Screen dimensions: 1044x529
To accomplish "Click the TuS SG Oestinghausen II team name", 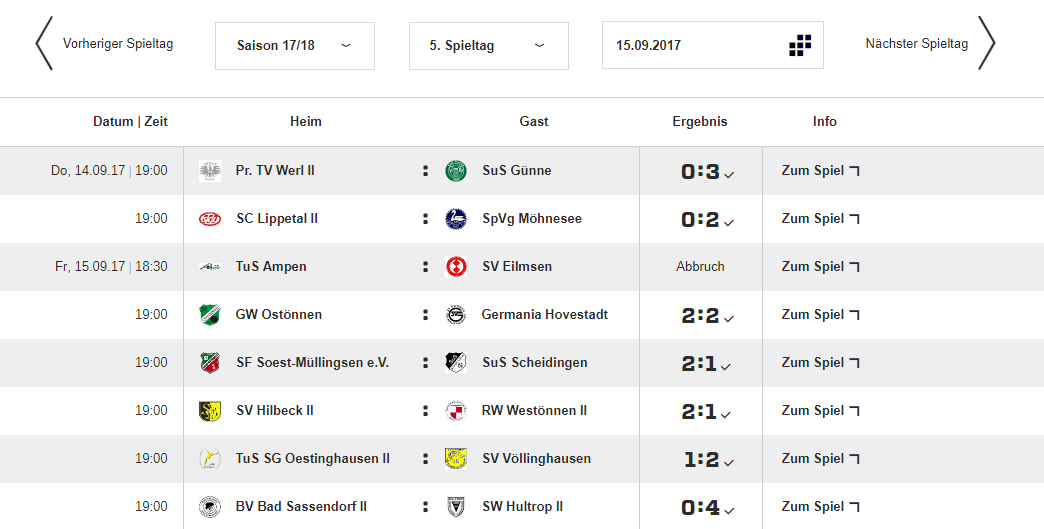I will 313,458.
